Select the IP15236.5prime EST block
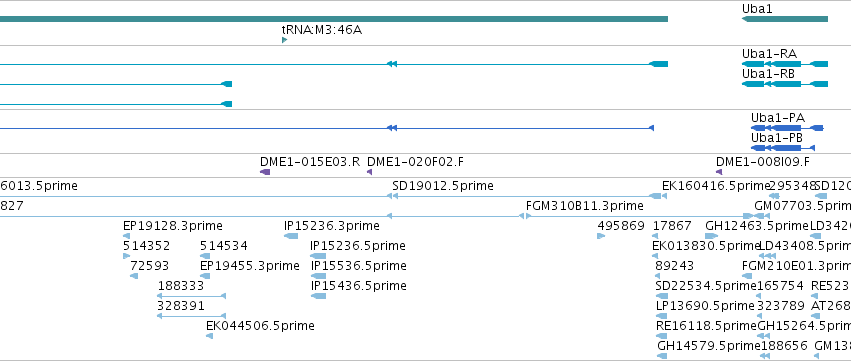This screenshot has height=361, width=851. 318,256
